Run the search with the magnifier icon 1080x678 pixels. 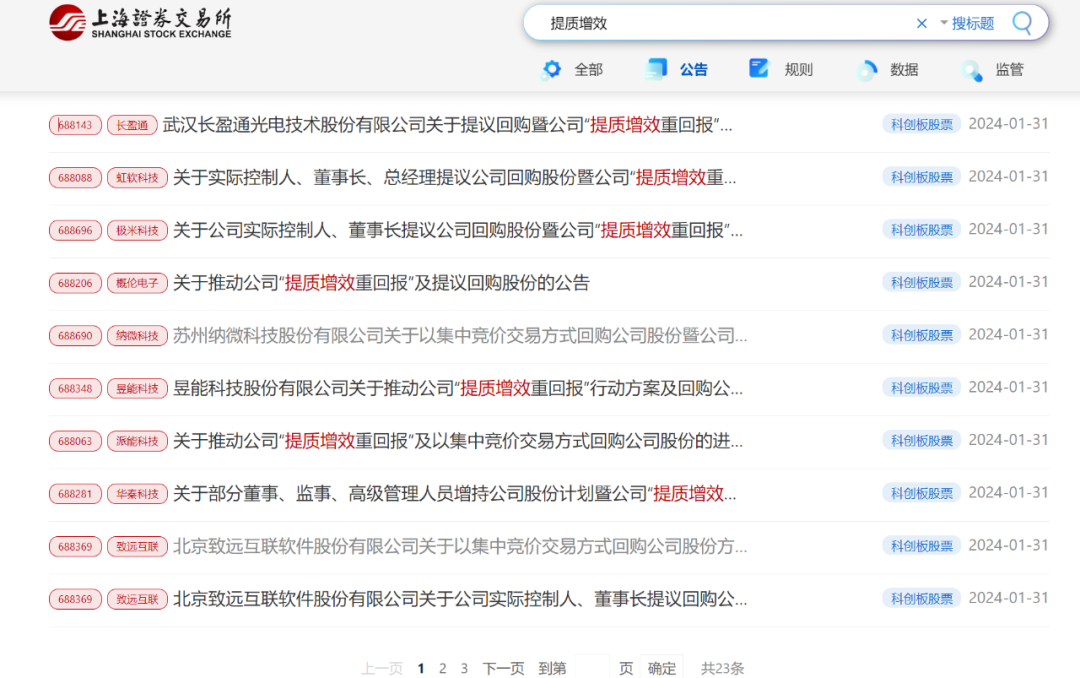click(x=1022, y=23)
